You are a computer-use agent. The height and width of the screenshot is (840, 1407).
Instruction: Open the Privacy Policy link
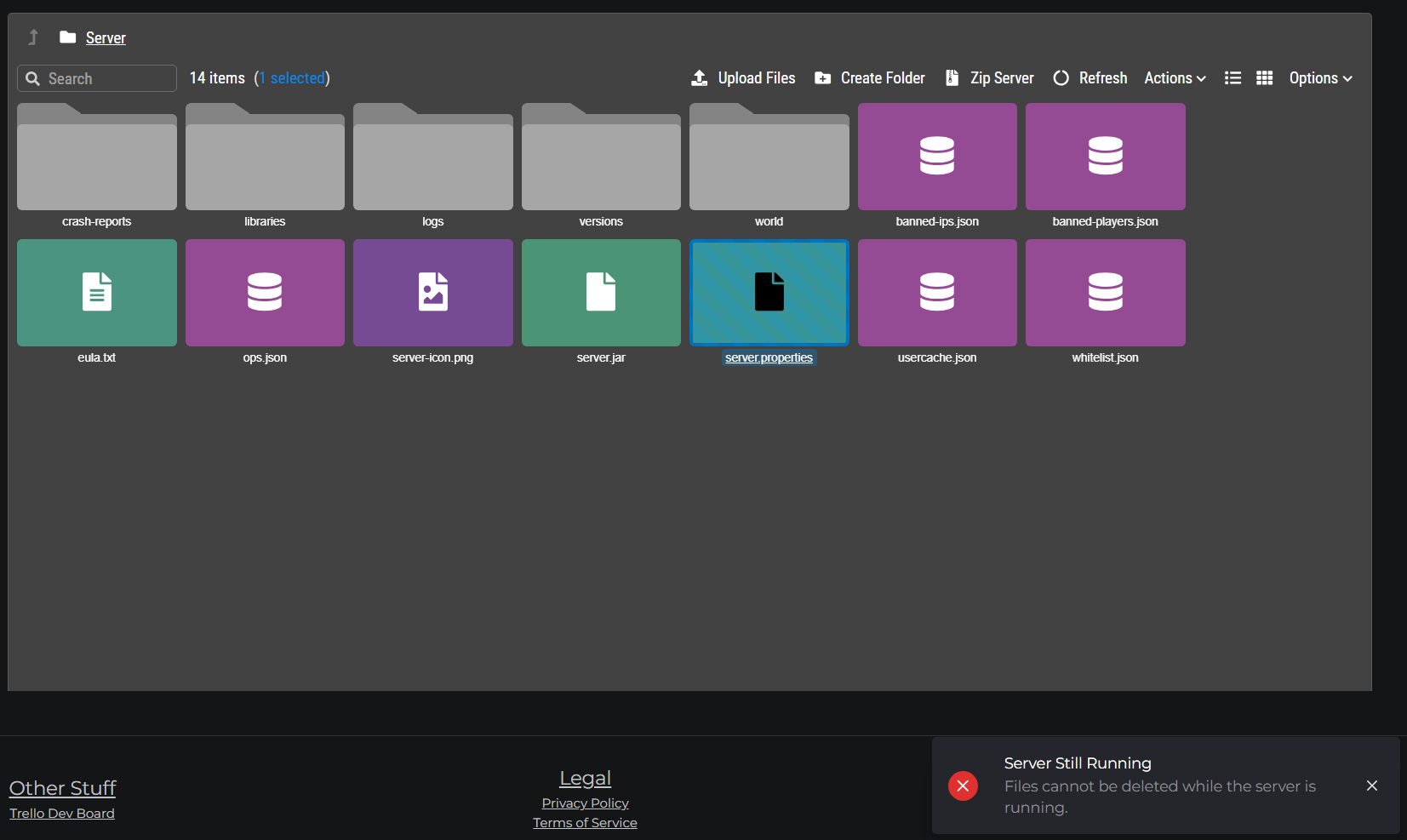586,803
